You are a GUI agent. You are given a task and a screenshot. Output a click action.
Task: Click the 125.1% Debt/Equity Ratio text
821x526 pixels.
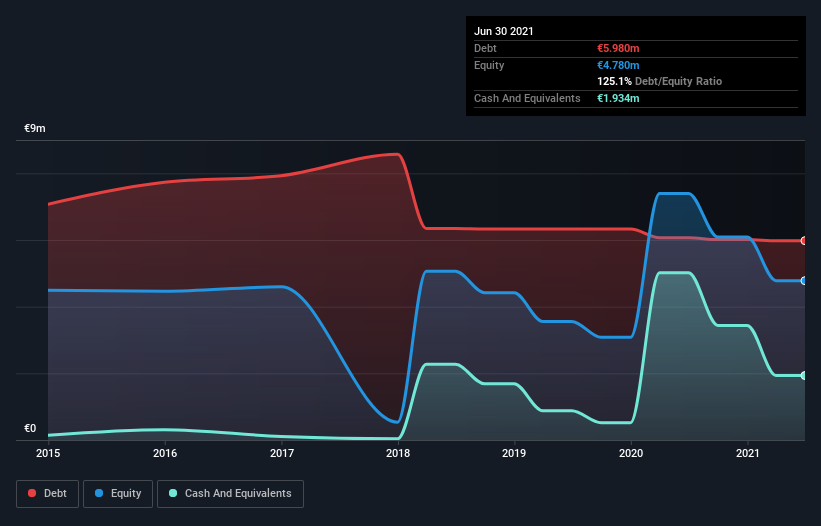[x=660, y=82]
